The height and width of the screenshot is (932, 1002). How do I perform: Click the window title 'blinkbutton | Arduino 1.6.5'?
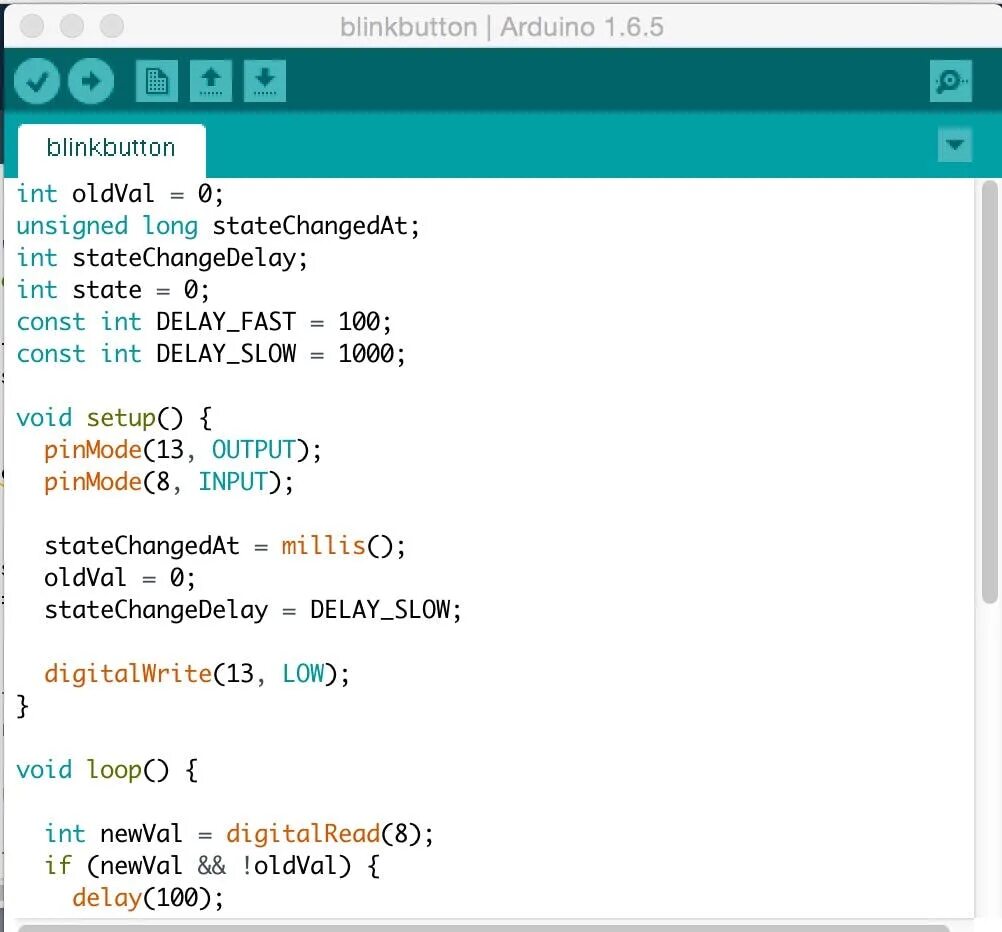click(502, 27)
